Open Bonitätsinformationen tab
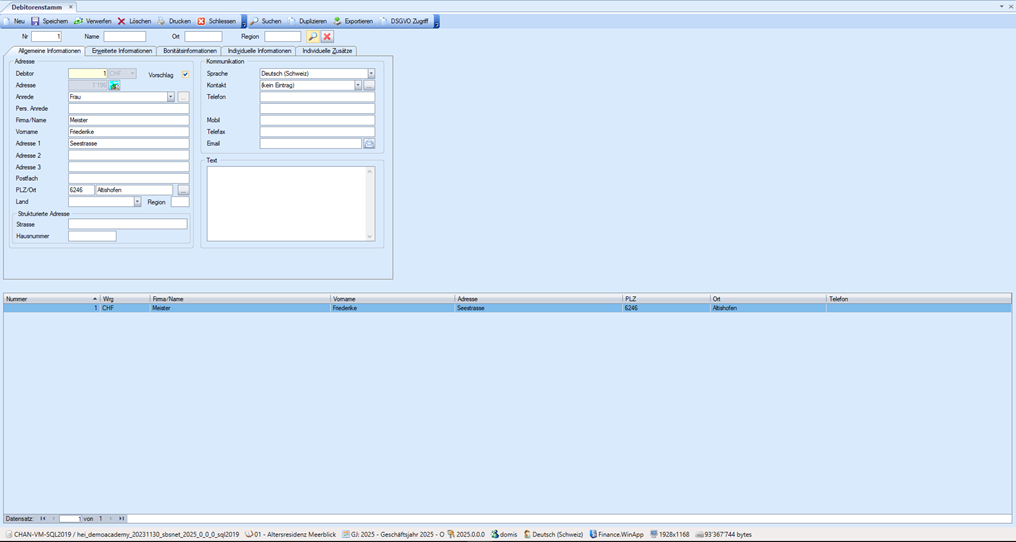 [189, 51]
